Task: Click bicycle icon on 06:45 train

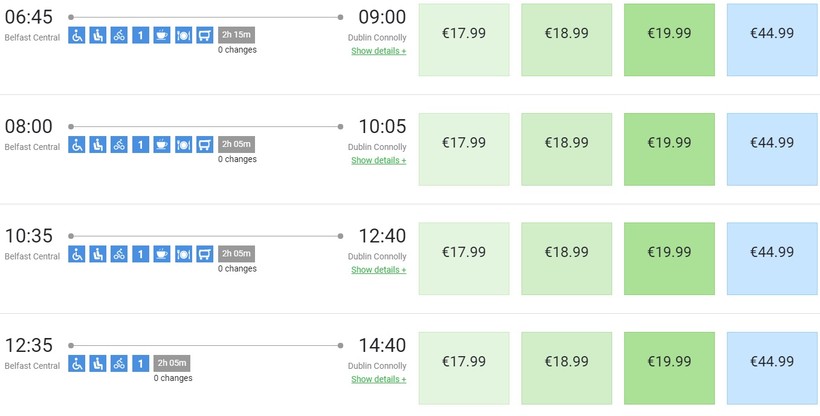Action: (119, 35)
